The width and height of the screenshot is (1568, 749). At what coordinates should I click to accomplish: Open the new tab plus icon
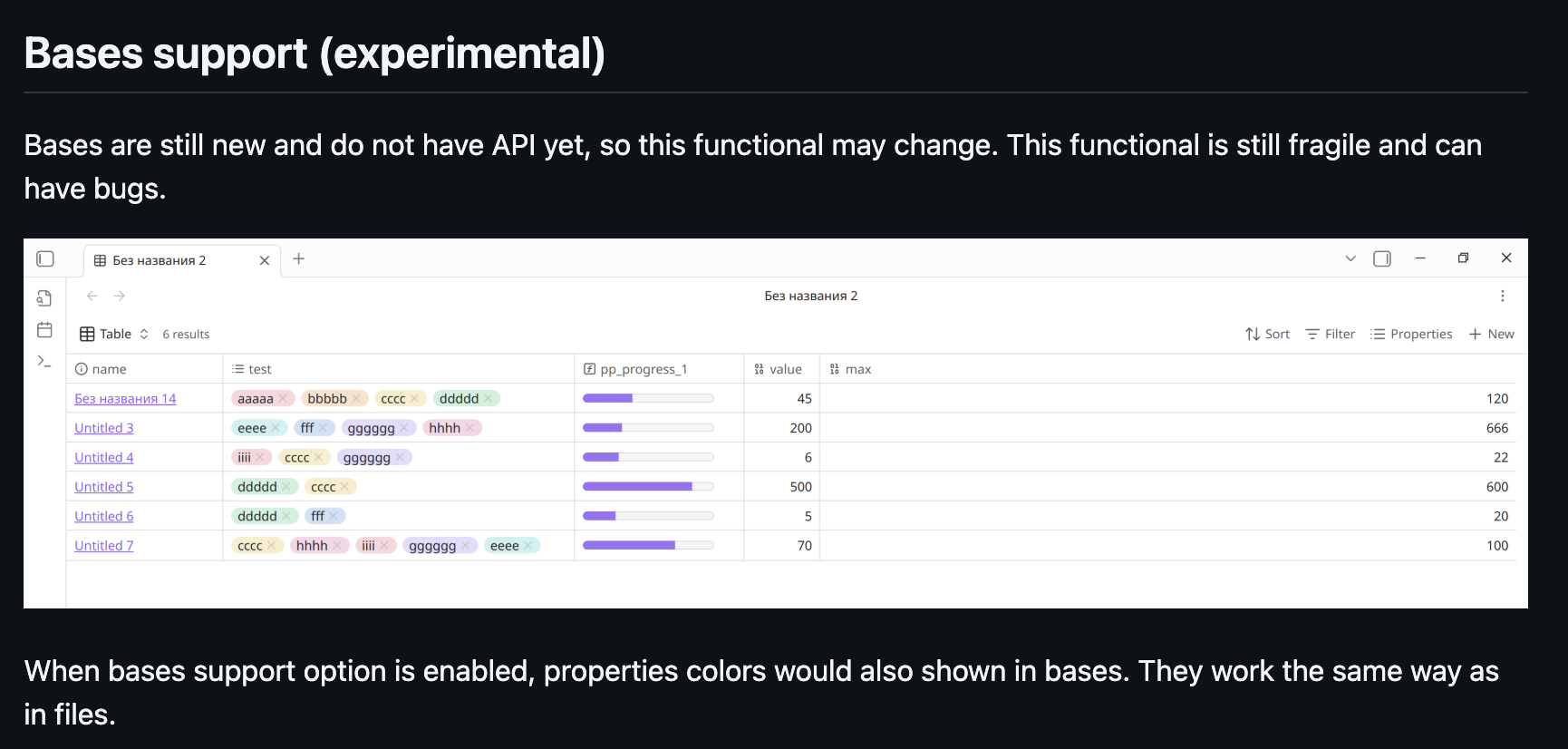point(299,259)
